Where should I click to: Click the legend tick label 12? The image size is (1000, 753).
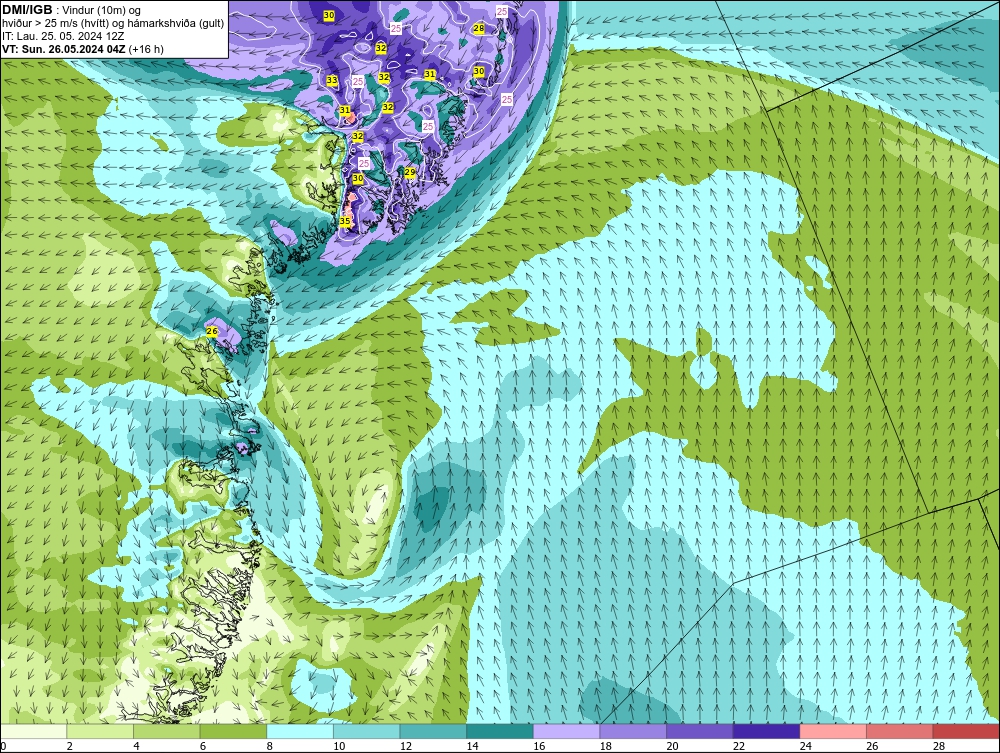[406, 746]
